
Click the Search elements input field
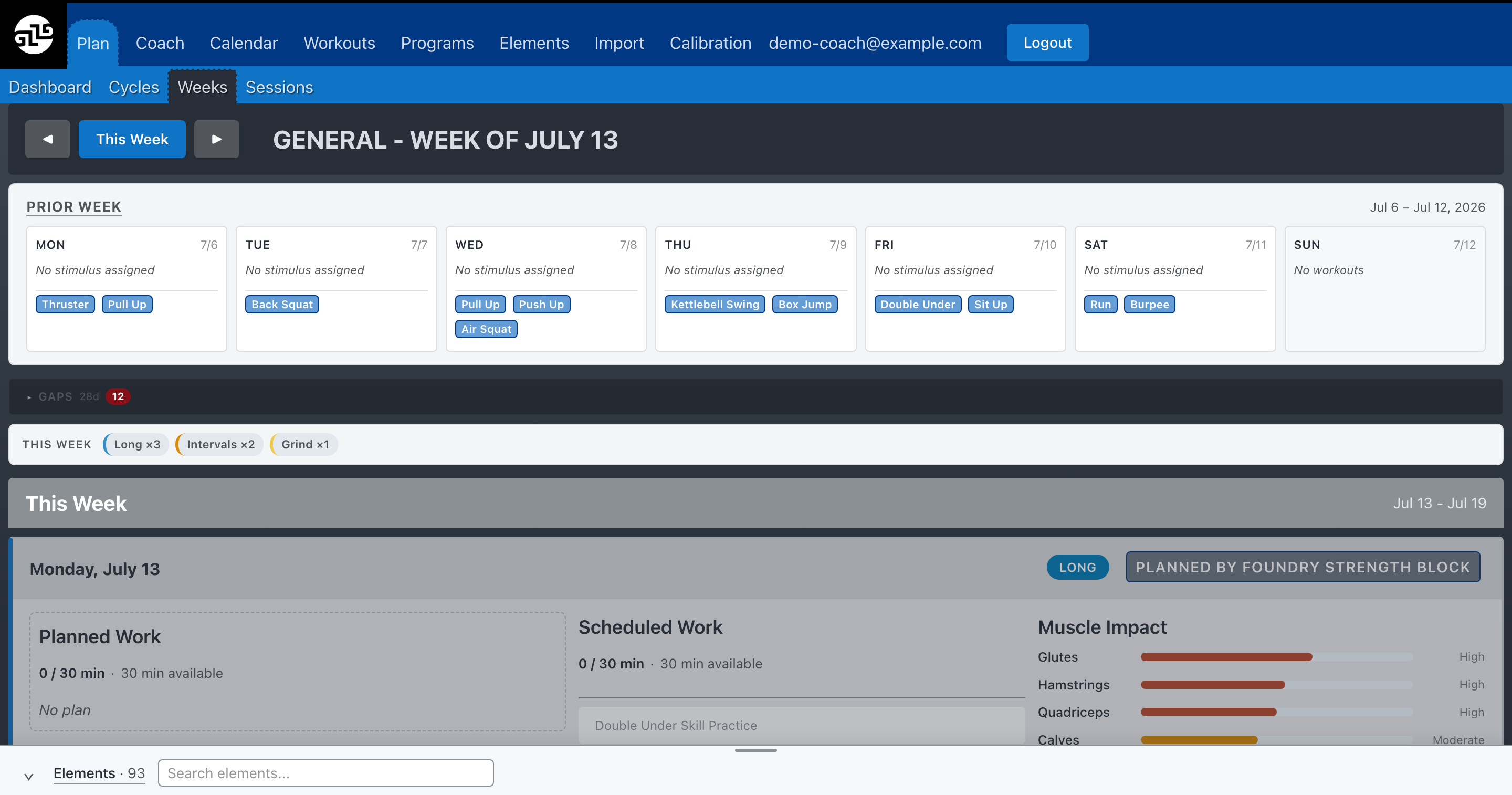[x=325, y=773]
